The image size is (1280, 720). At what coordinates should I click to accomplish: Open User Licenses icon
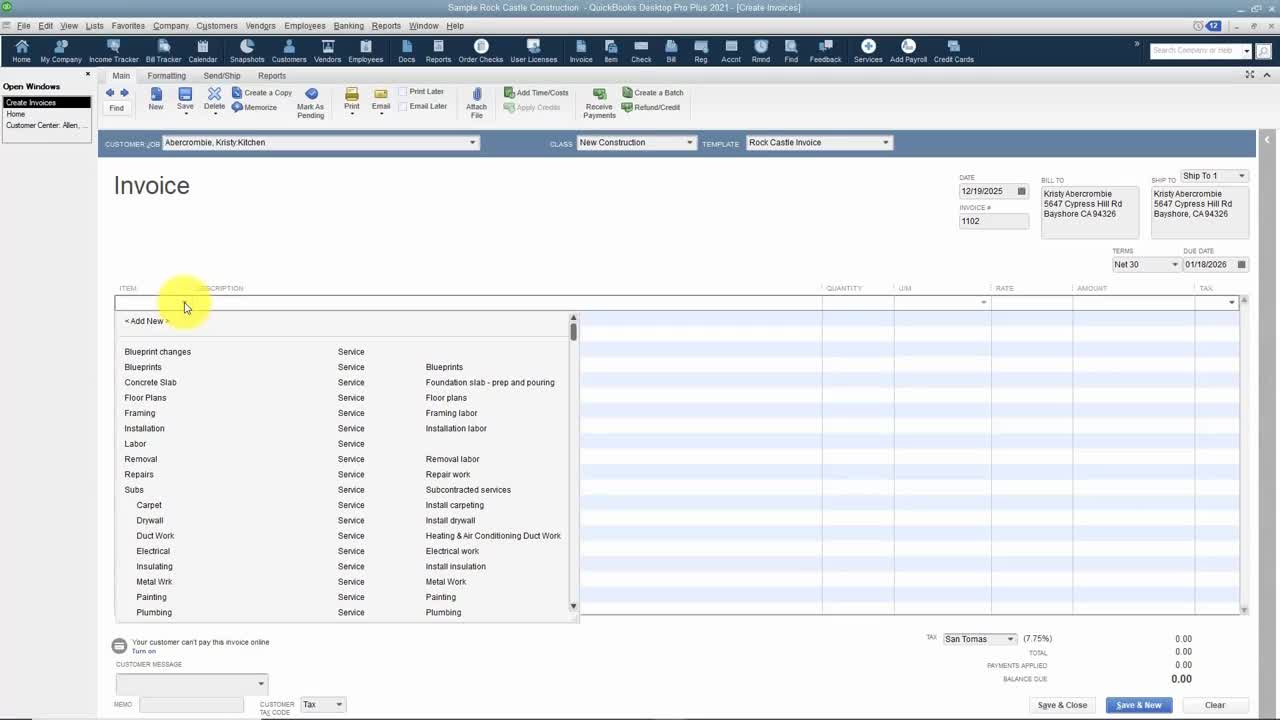point(533,51)
